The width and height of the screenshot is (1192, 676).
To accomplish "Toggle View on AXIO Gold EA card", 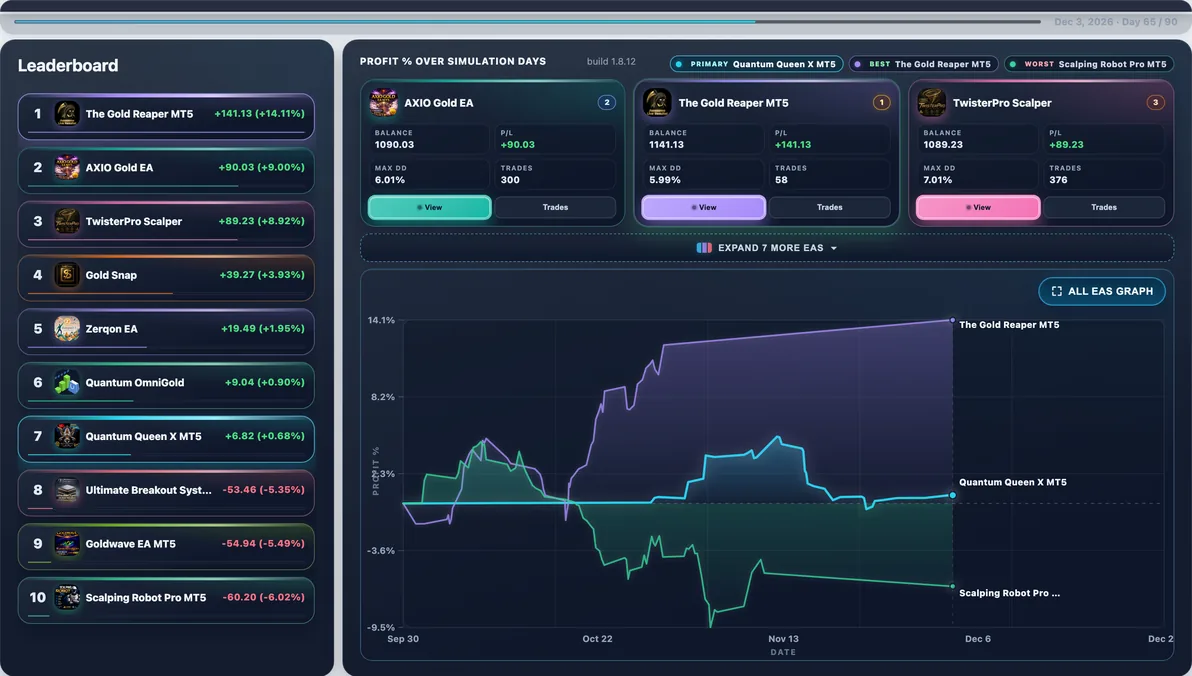I will coord(430,208).
